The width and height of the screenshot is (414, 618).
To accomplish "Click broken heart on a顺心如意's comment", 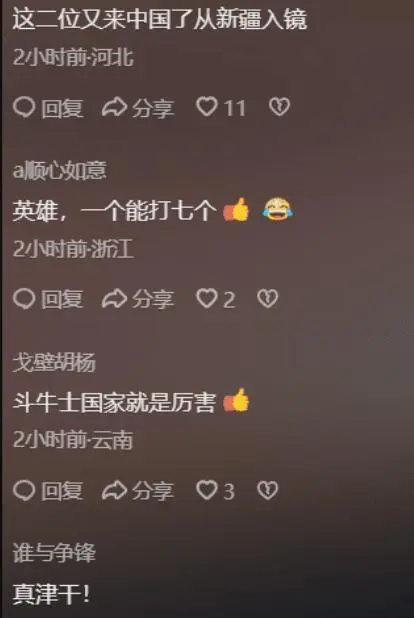I will (x=267, y=298).
